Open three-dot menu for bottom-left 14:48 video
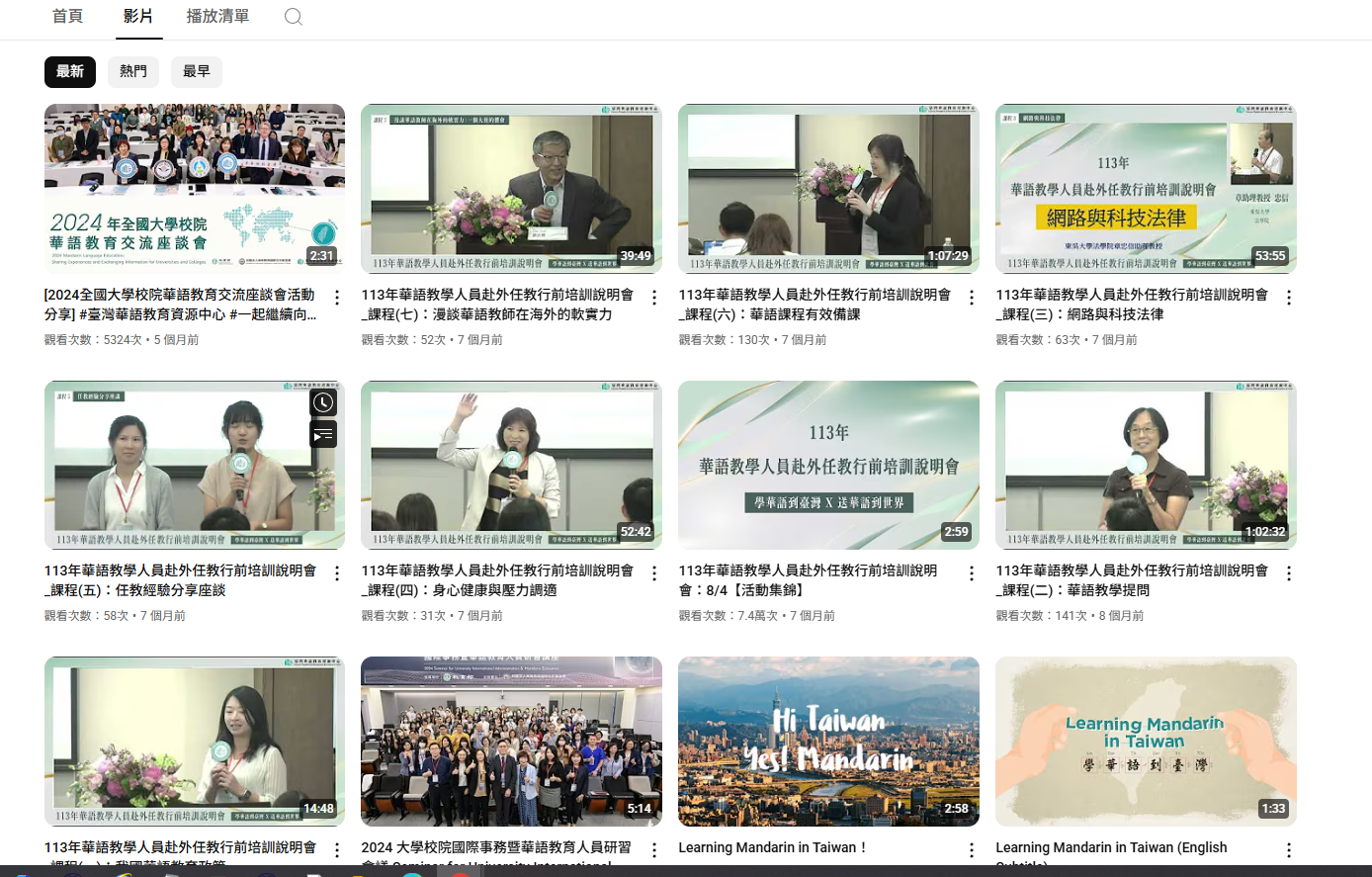 [x=337, y=850]
